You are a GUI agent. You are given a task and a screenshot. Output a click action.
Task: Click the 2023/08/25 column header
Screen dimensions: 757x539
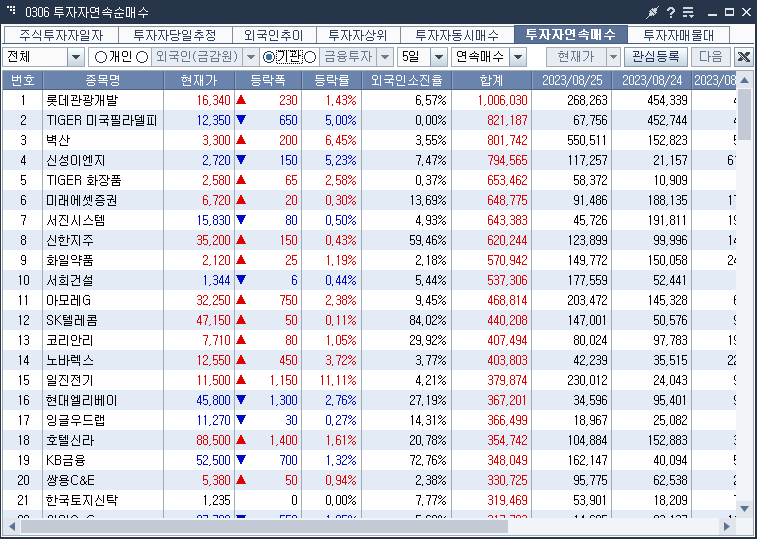[x=572, y=80]
